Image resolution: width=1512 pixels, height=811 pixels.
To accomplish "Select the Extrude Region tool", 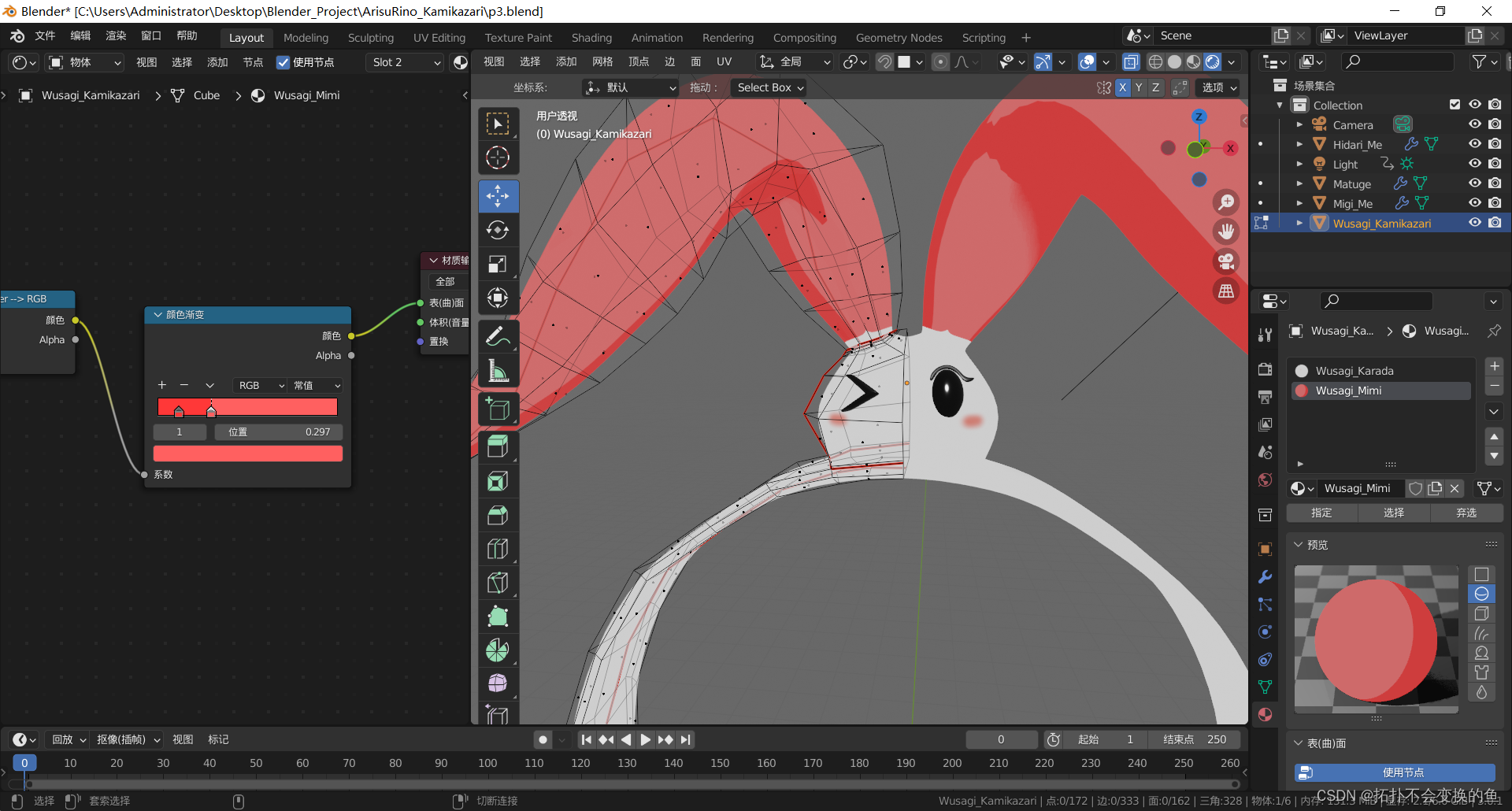I will click(498, 447).
